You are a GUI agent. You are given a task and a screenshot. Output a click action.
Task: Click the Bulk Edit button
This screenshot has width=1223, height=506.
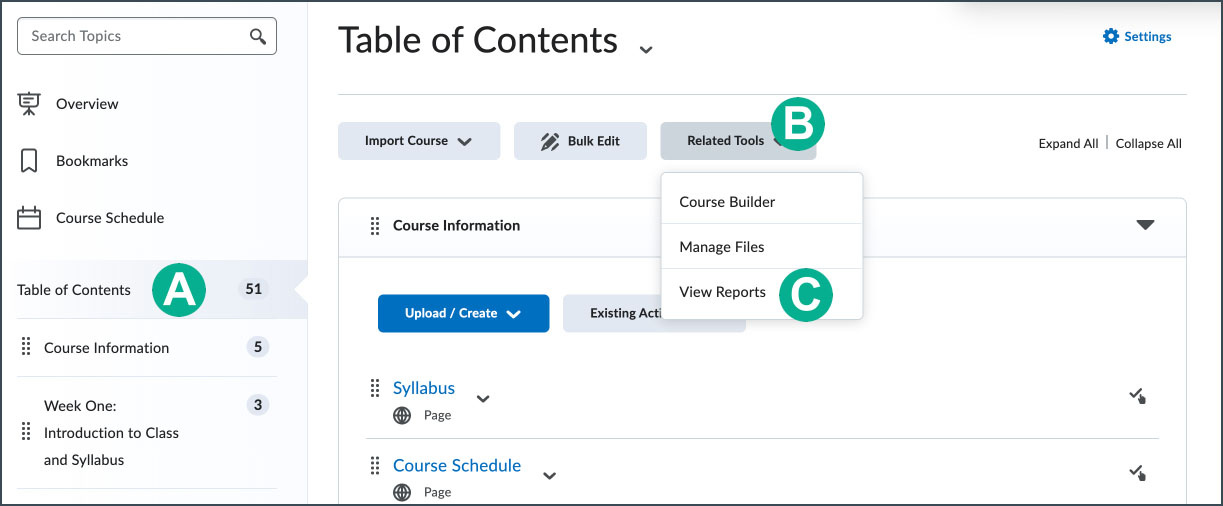click(x=580, y=141)
